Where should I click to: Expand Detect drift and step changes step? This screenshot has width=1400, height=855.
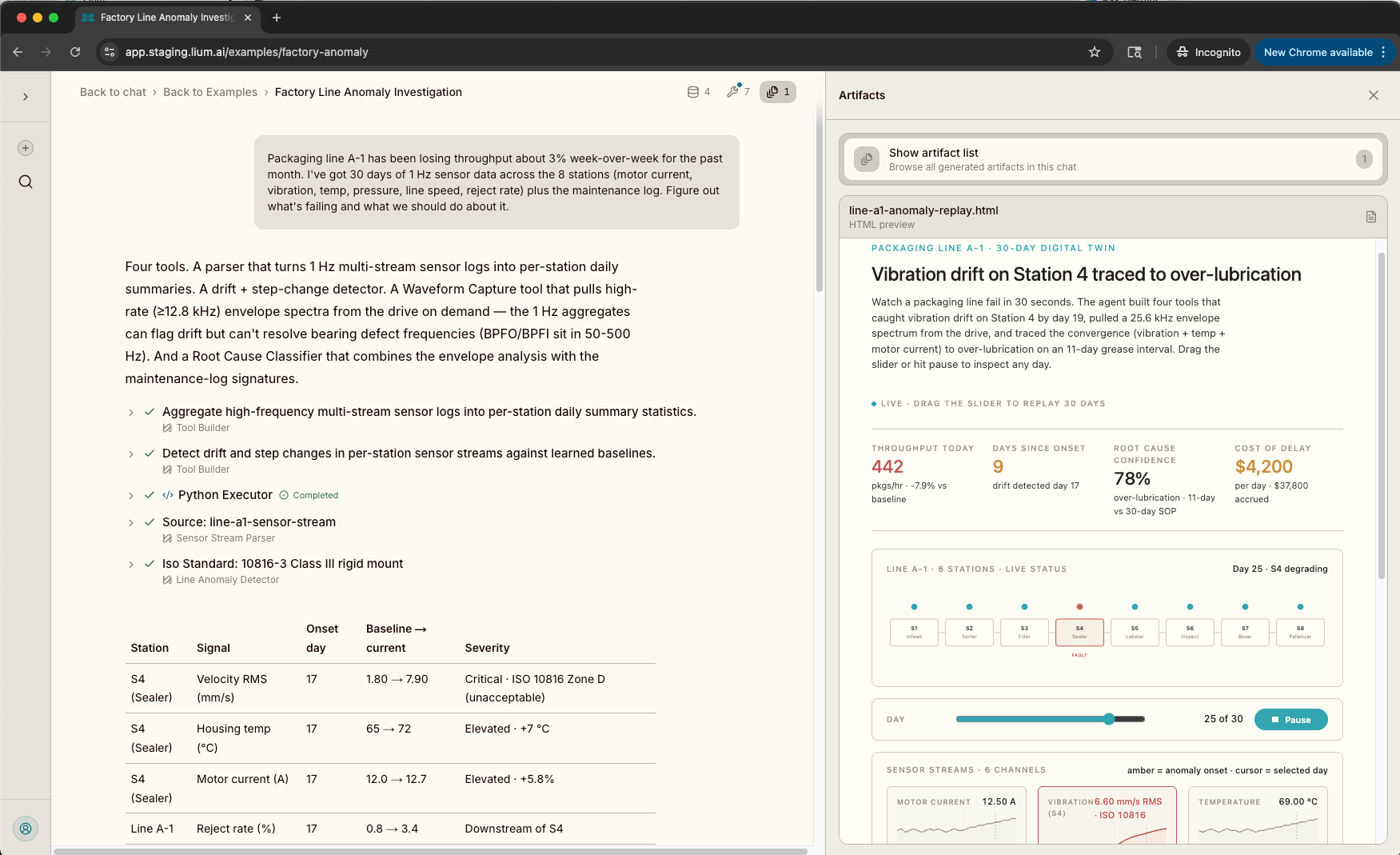(131, 454)
